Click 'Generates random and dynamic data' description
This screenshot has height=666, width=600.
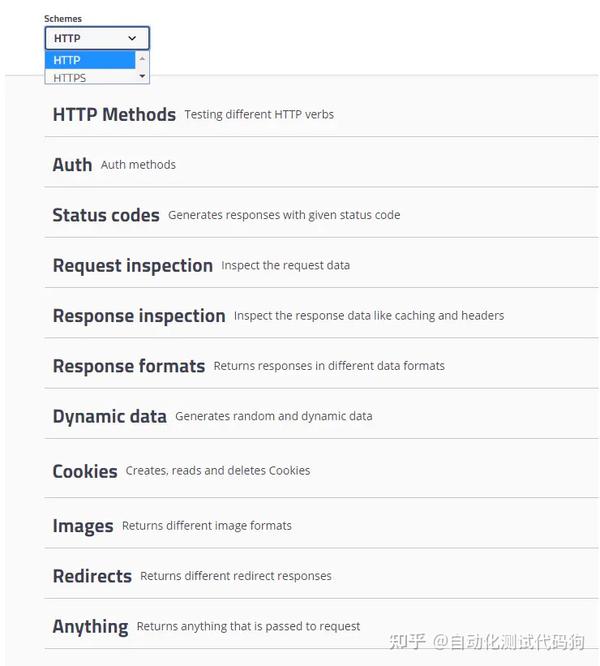point(273,416)
